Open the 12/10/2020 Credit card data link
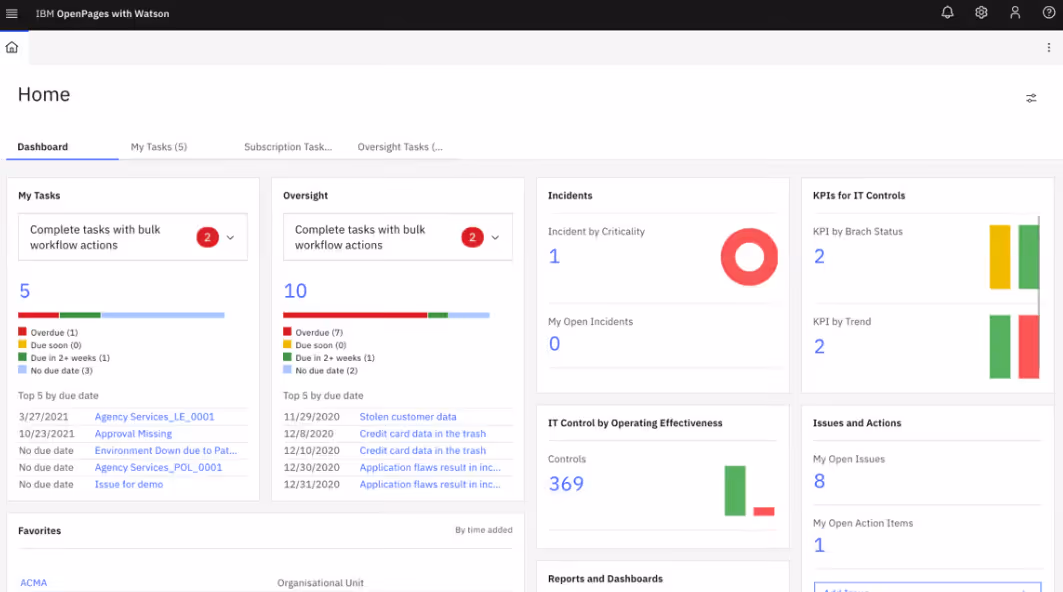Image resolution: width=1063 pixels, height=592 pixels. (x=422, y=450)
